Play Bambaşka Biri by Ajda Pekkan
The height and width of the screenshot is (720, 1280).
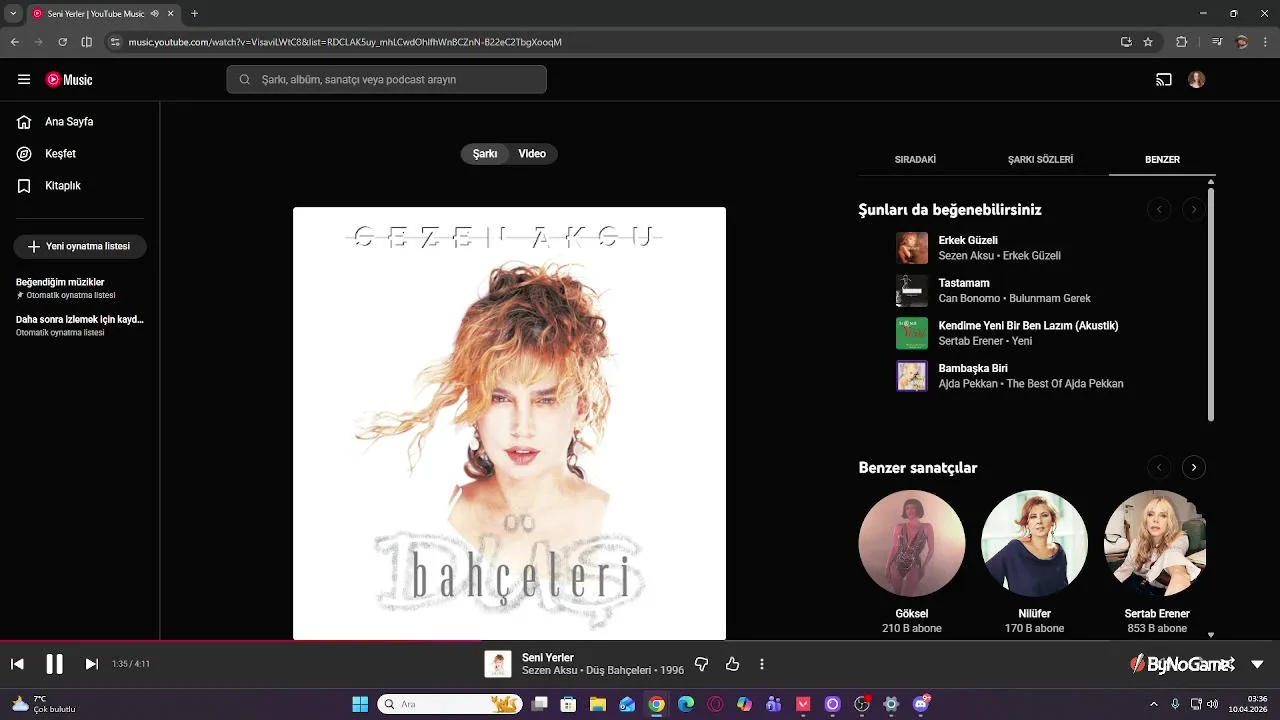coord(1030,376)
